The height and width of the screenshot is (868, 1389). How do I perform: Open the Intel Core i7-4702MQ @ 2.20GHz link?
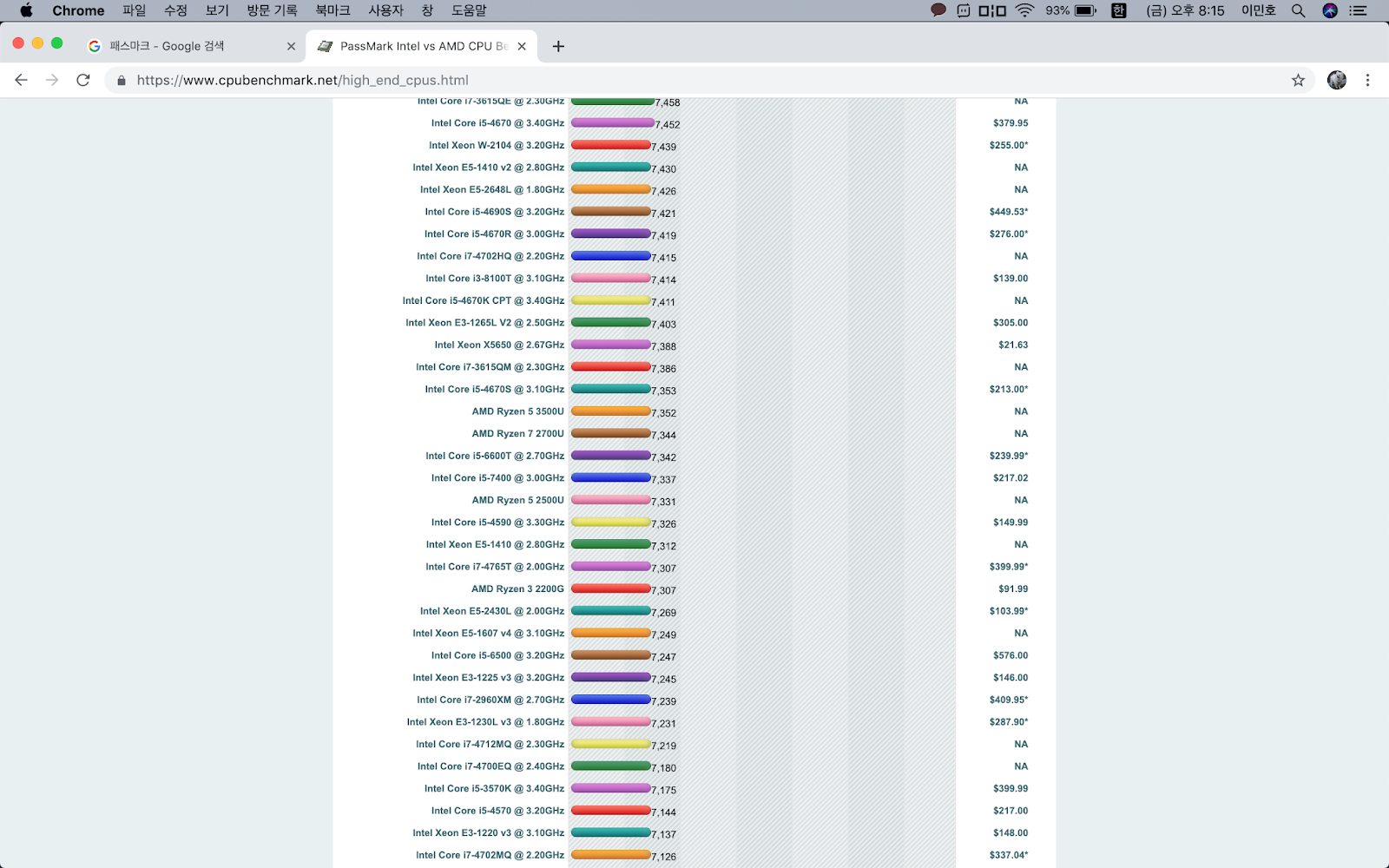(x=490, y=855)
